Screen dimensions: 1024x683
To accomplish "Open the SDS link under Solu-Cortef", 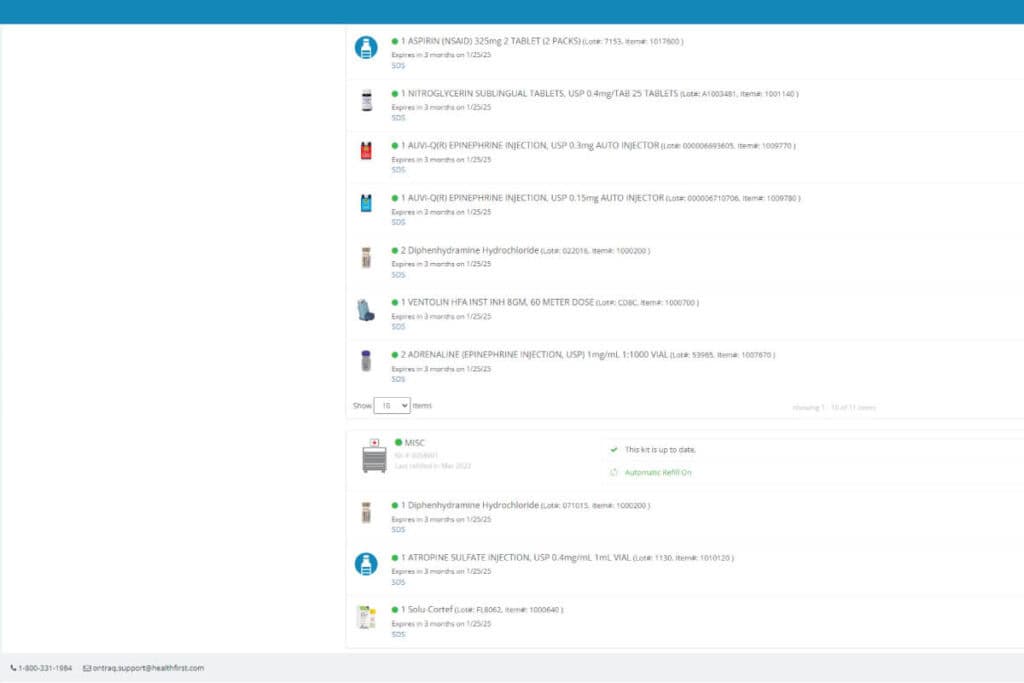I will (398, 635).
